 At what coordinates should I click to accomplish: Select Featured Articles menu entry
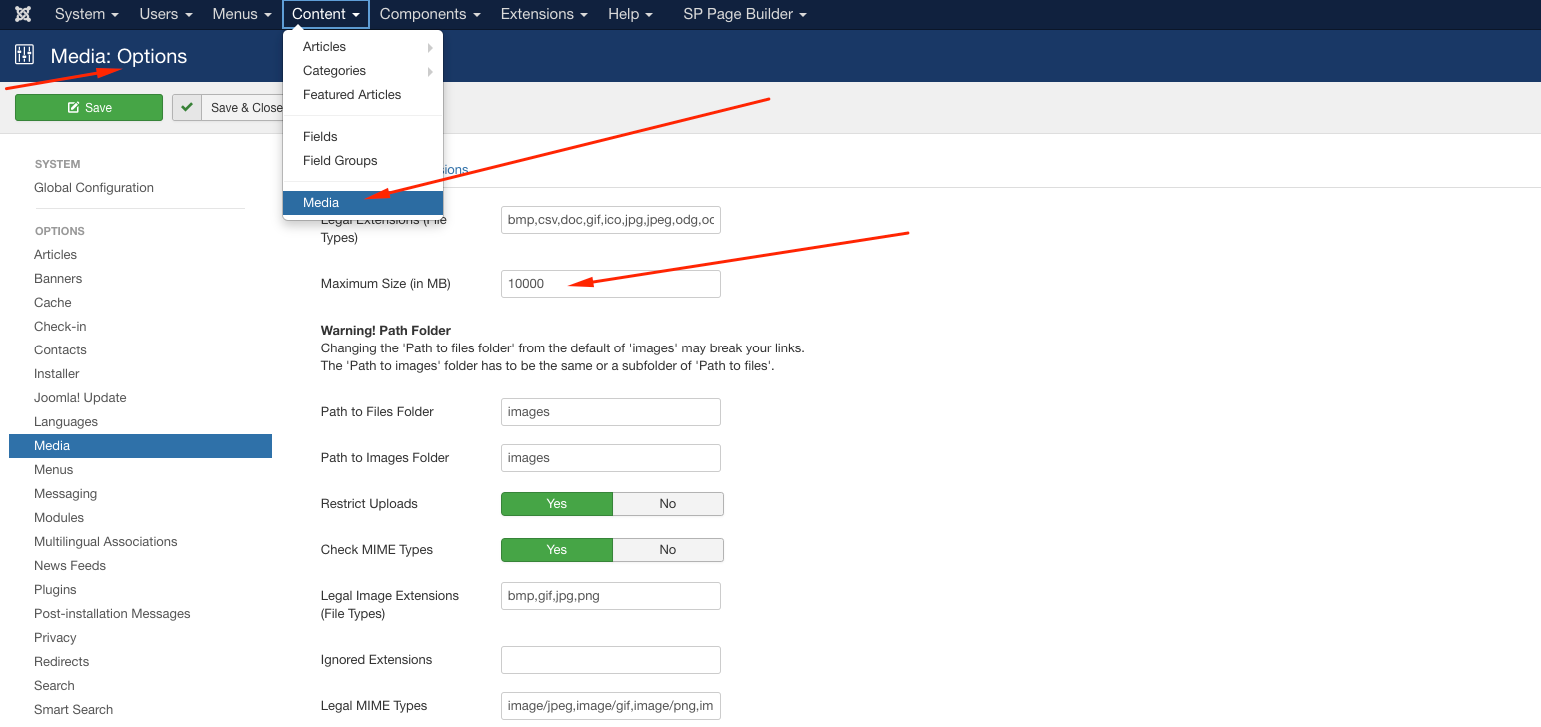352,95
